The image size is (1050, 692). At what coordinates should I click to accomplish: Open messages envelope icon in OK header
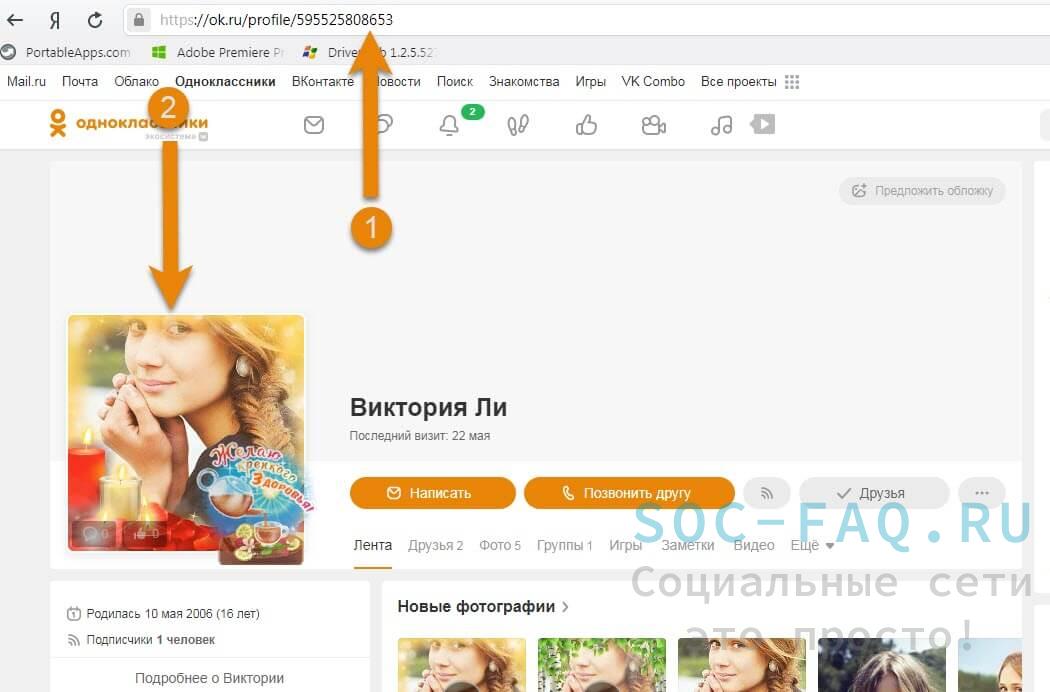tap(314, 125)
